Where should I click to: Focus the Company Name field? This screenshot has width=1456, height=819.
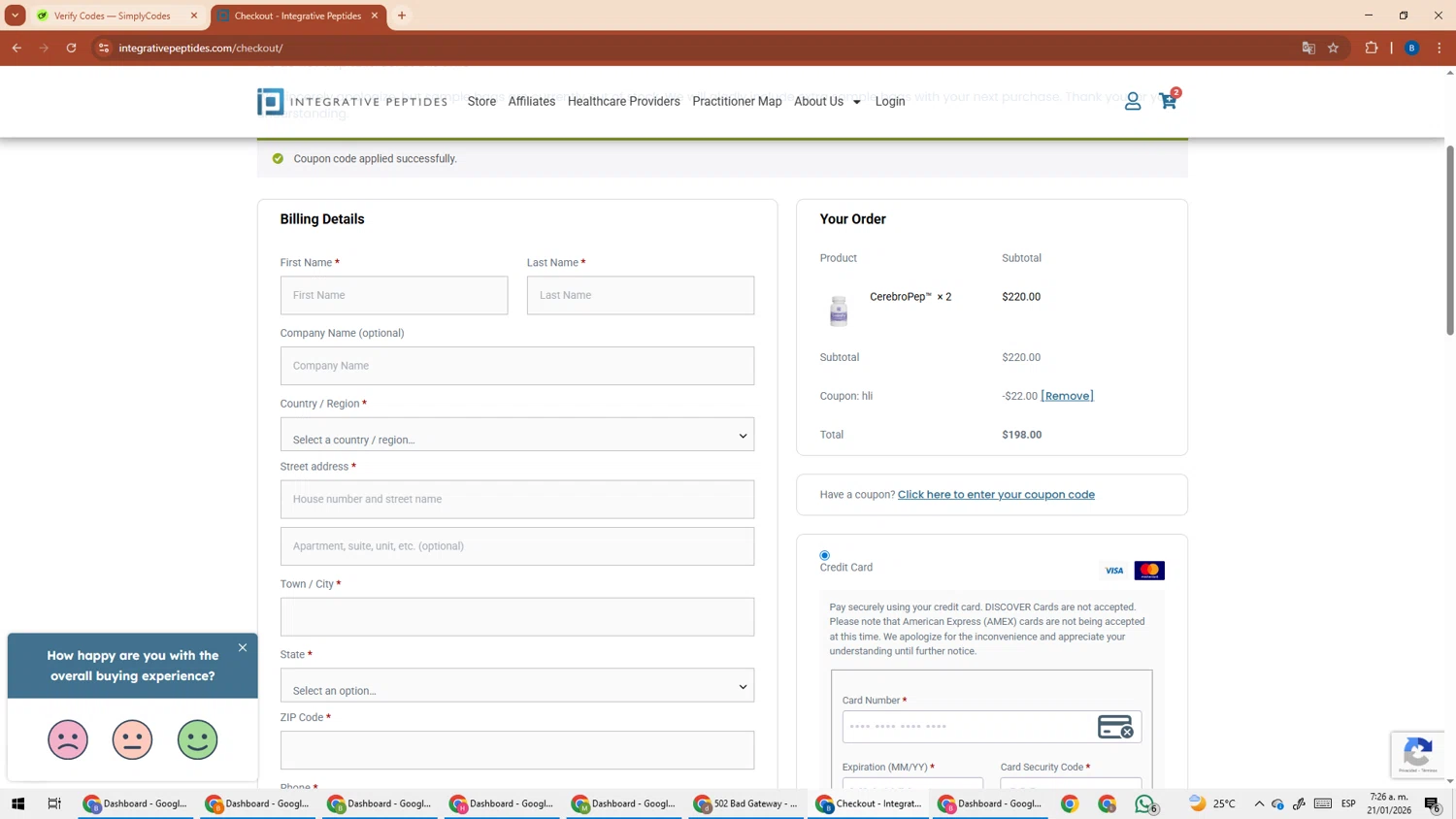tap(517, 366)
